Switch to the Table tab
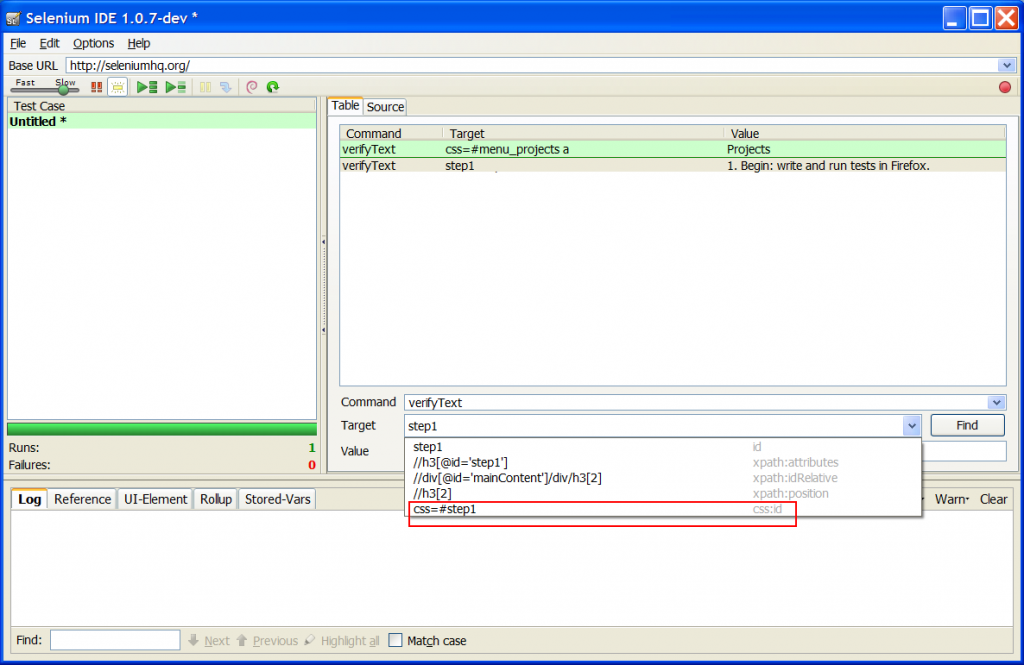This screenshot has width=1024, height=665. pyautogui.click(x=345, y=106)
